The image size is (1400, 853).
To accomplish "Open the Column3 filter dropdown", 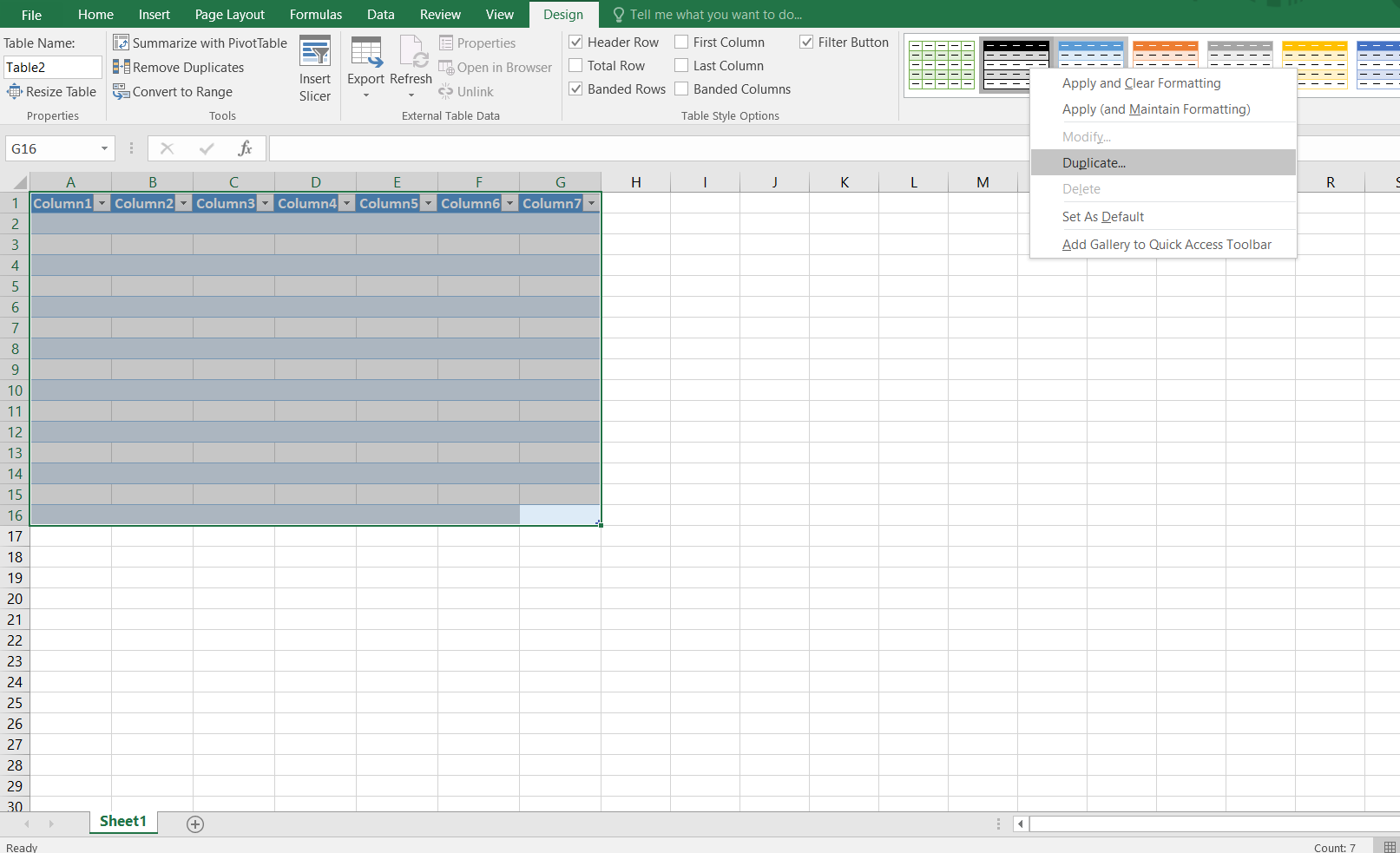I will coord(266,203).
